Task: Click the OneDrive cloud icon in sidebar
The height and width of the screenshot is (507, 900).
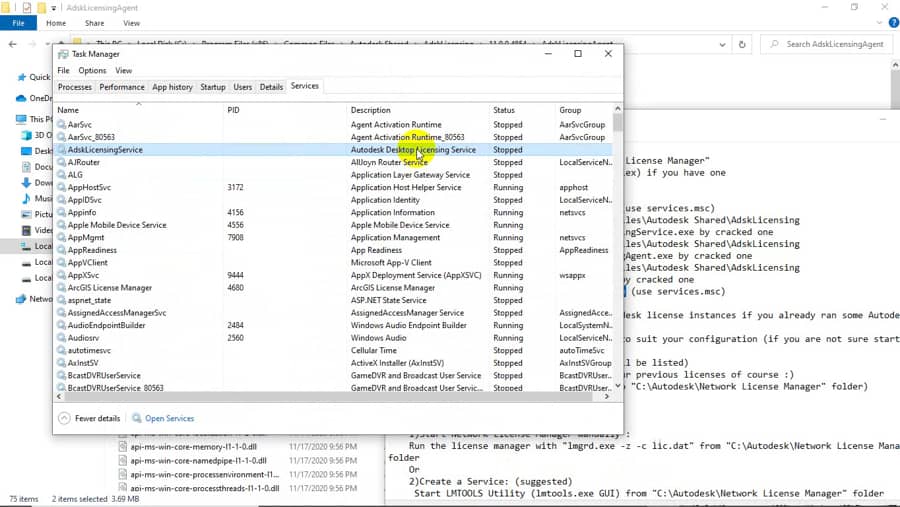Action: pyautogui.click(x=21, y=98)
